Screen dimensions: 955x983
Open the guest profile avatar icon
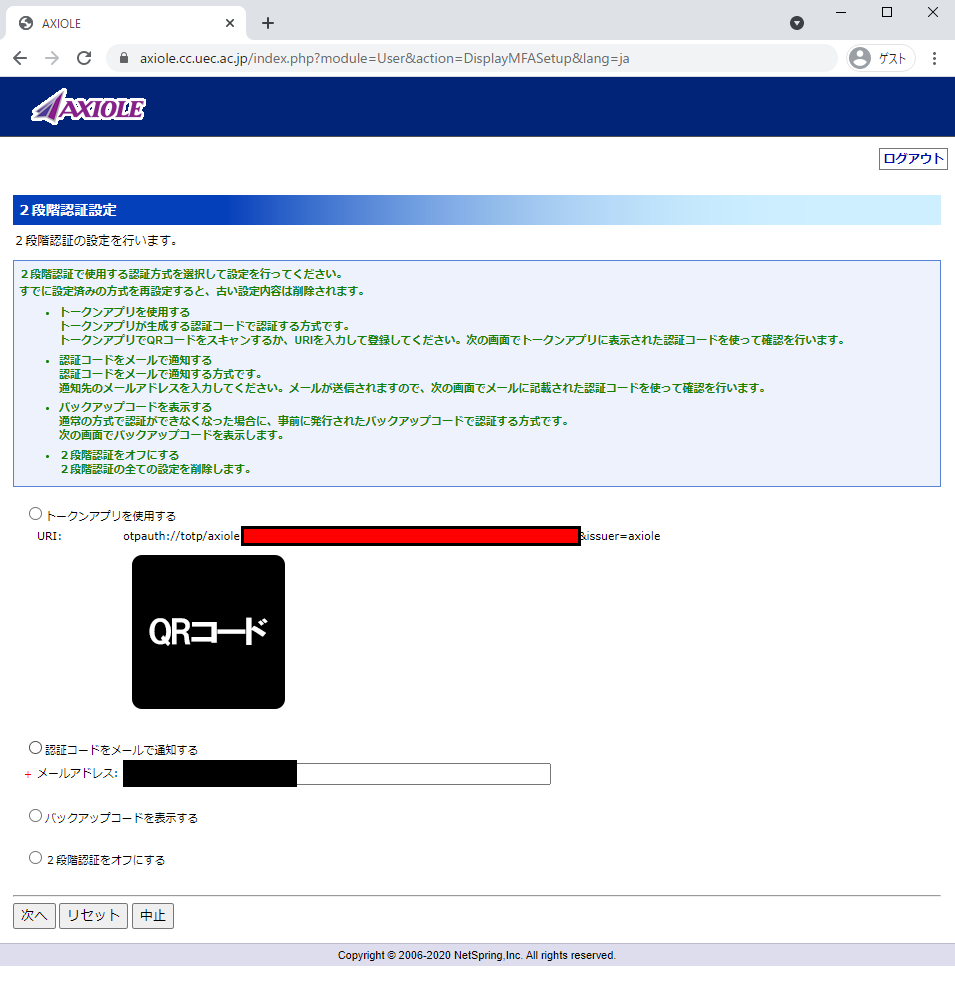point(860,58)
